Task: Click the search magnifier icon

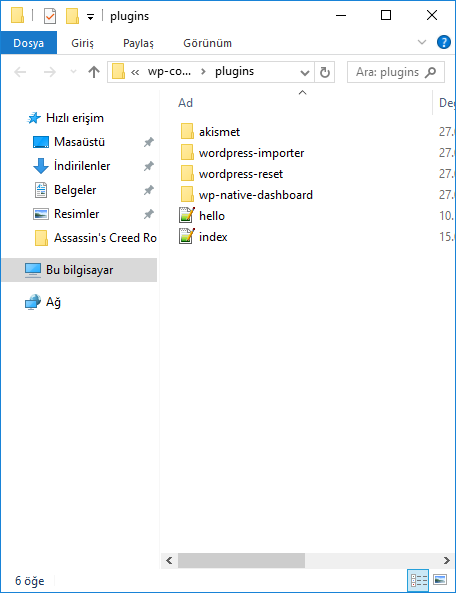Action: coord(430,72)
